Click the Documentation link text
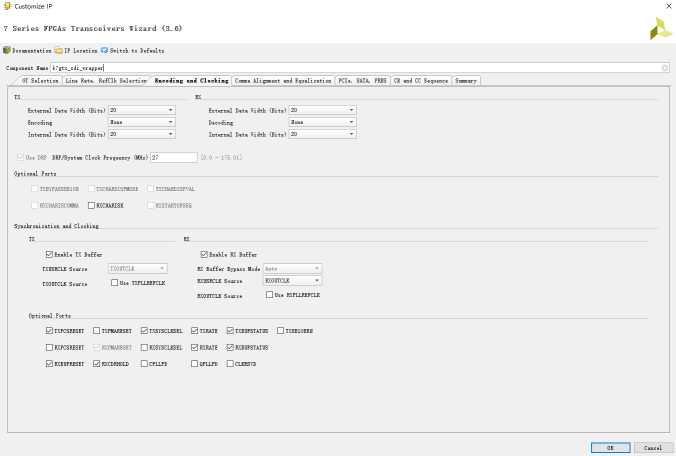The width and height of the screenshot is (676, 456). pos(31,51)
